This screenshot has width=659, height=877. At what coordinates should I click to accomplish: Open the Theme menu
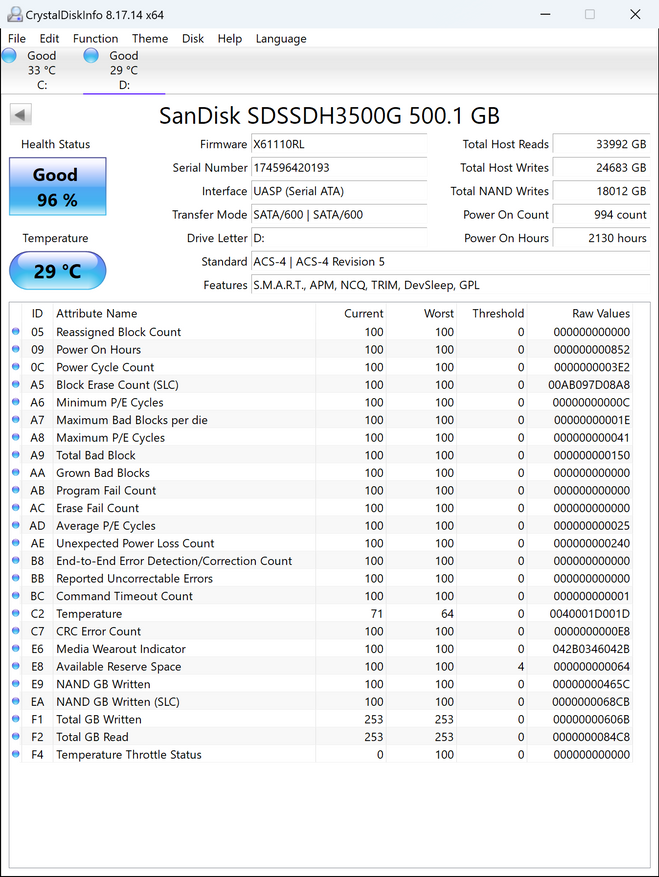(x=150, y=39)
